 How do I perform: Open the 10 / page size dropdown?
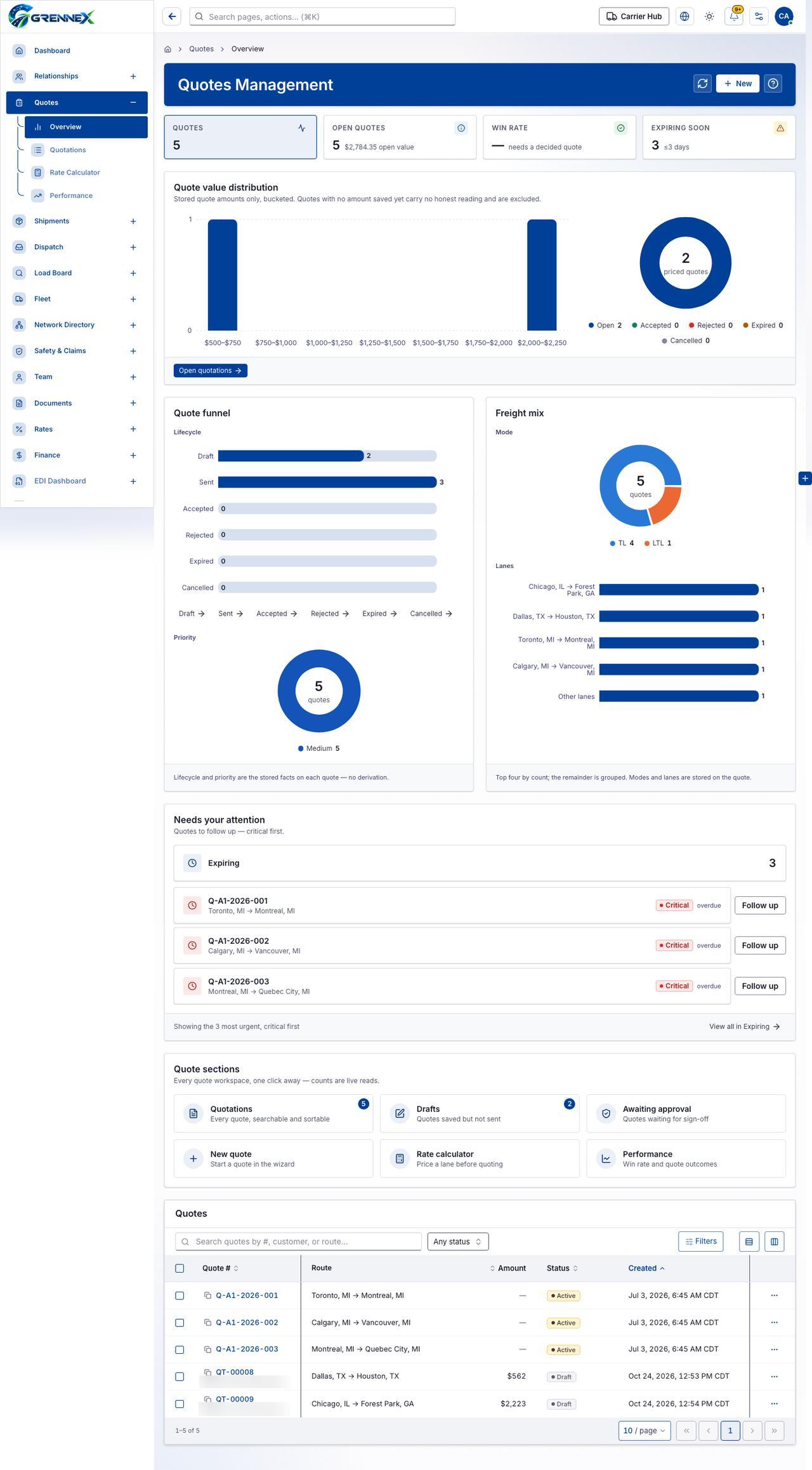click(x=645, y=1431)
